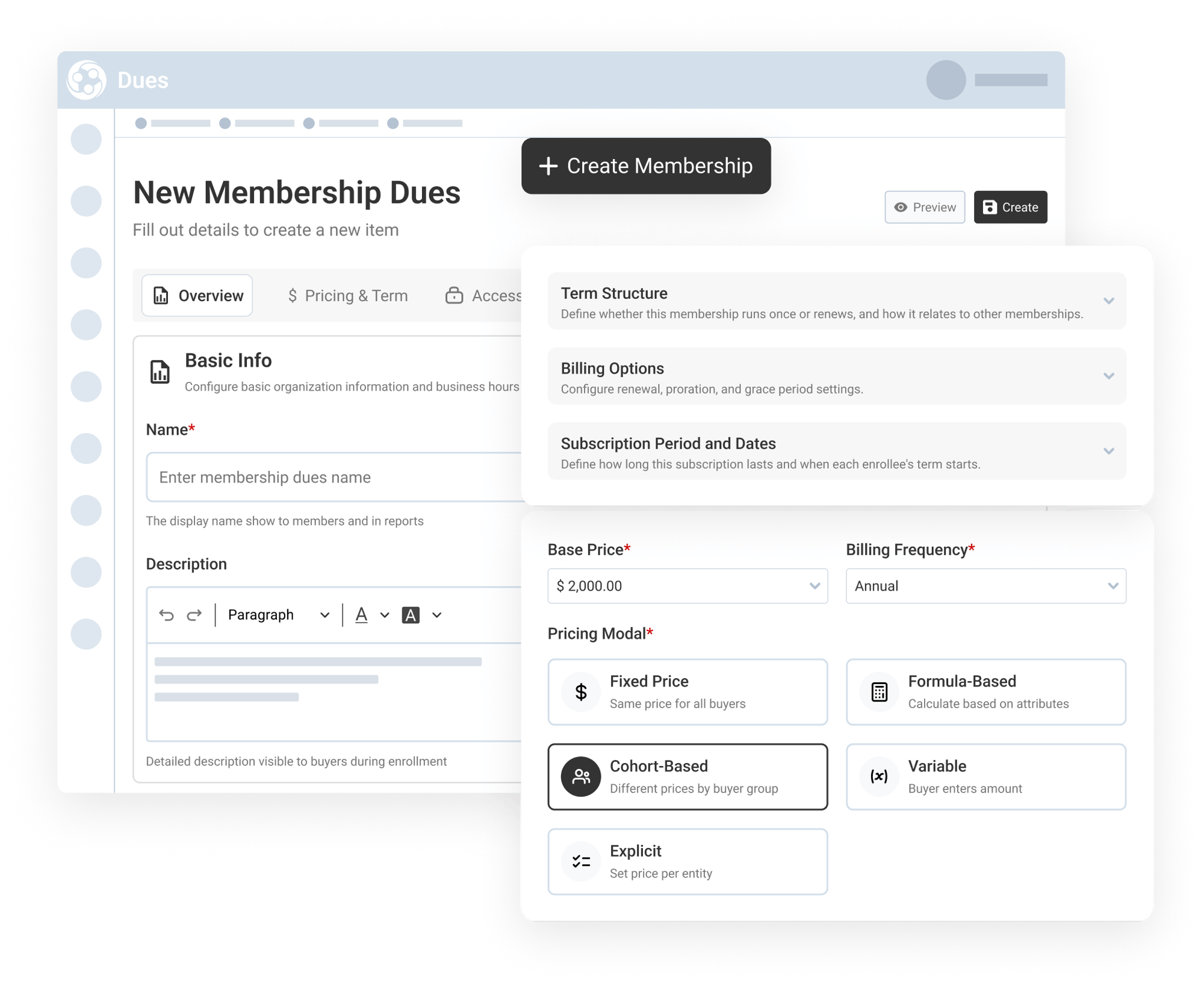This screenshot has width=1204, height=984.
Task: Switch to the Access tab
Action: (x=483, y=295)
